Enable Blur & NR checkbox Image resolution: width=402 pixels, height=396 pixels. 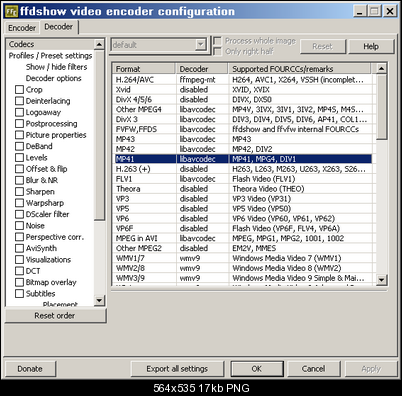(x=20, y=180)
